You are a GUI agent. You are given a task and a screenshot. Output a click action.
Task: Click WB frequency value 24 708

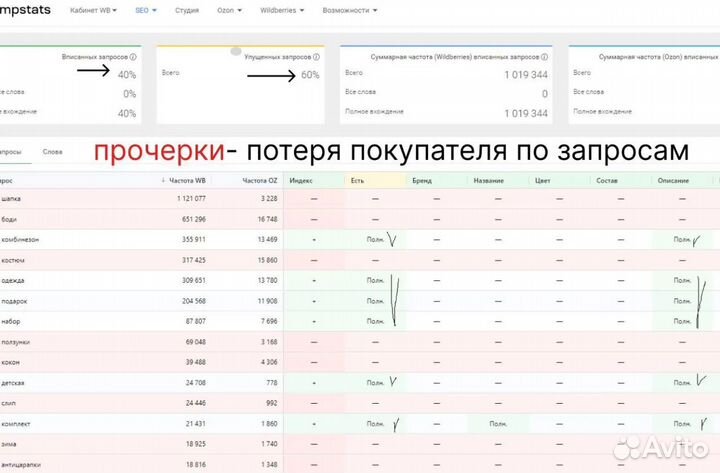click(x=196, y=383)
